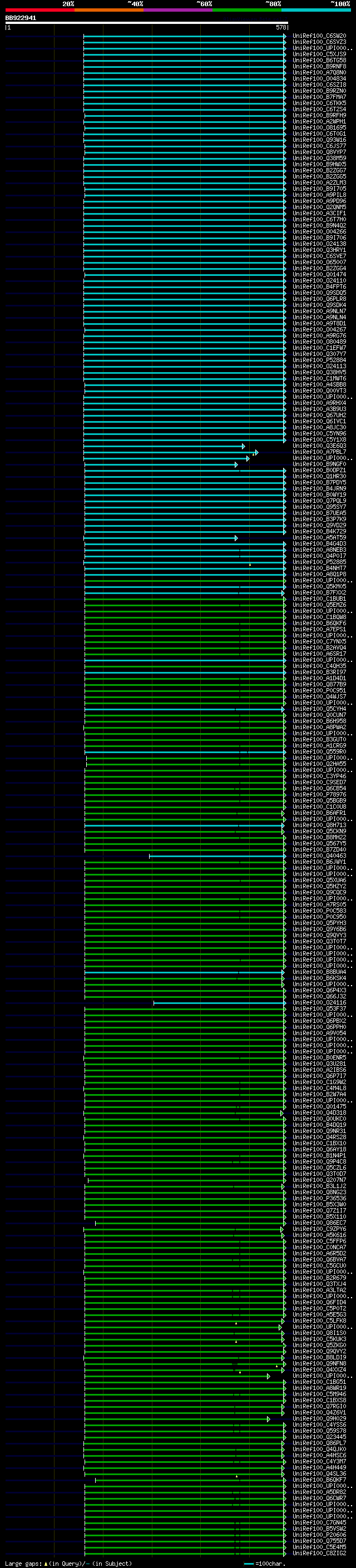Select label UniRef100_B0ENR5
356x1568 pixels.
pos(319,1057)
